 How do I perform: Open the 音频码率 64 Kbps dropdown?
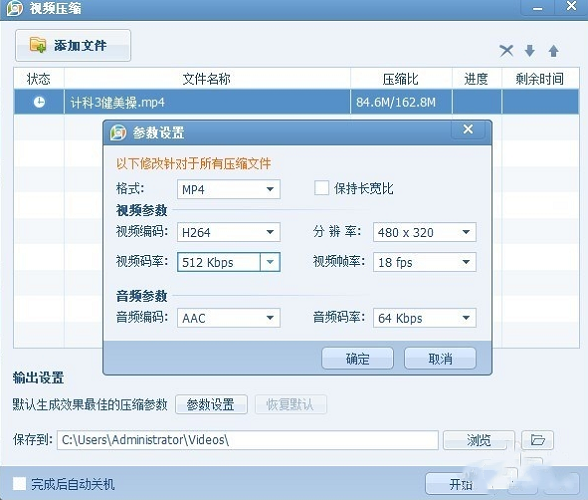coord(424,318)
